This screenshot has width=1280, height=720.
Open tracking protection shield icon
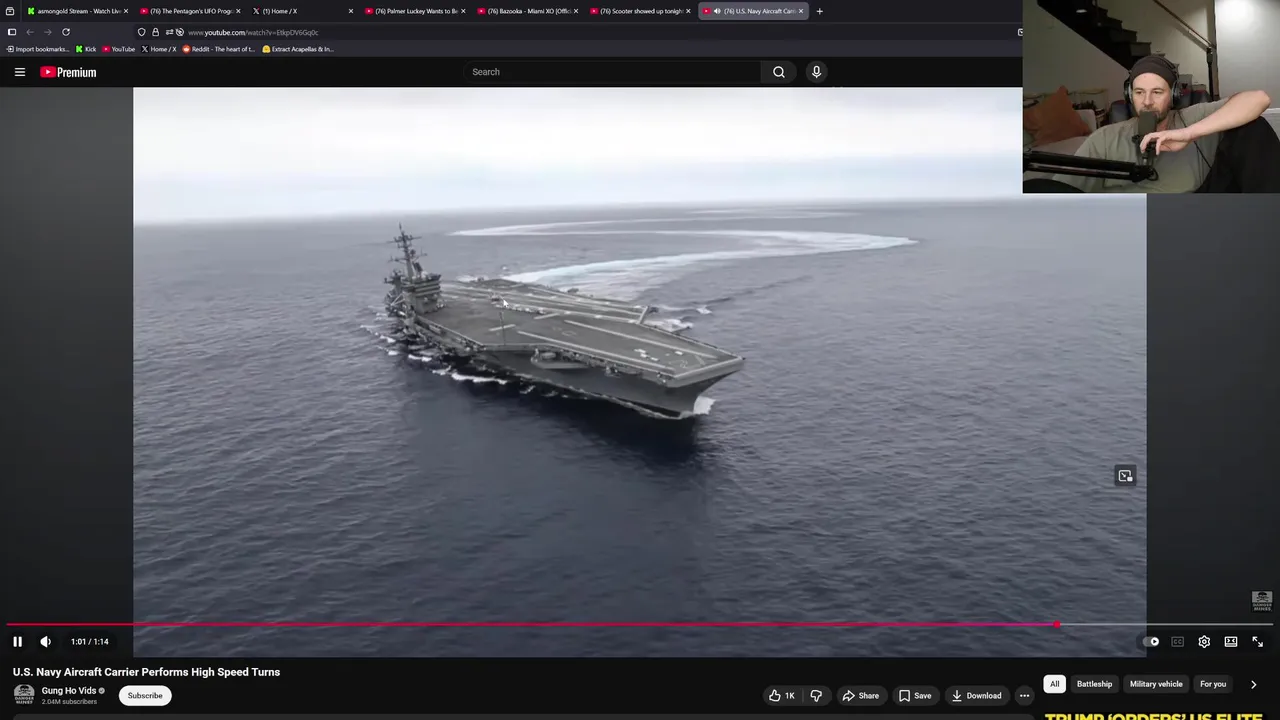pyautogui.click(x=141, y=32)
